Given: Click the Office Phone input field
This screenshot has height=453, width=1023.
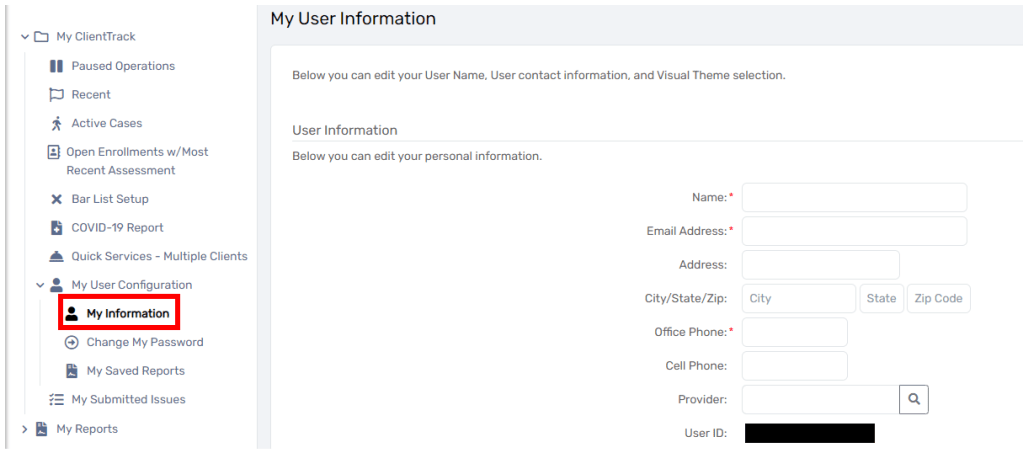Looking at the screenshot, I should (x=794, y=332).
